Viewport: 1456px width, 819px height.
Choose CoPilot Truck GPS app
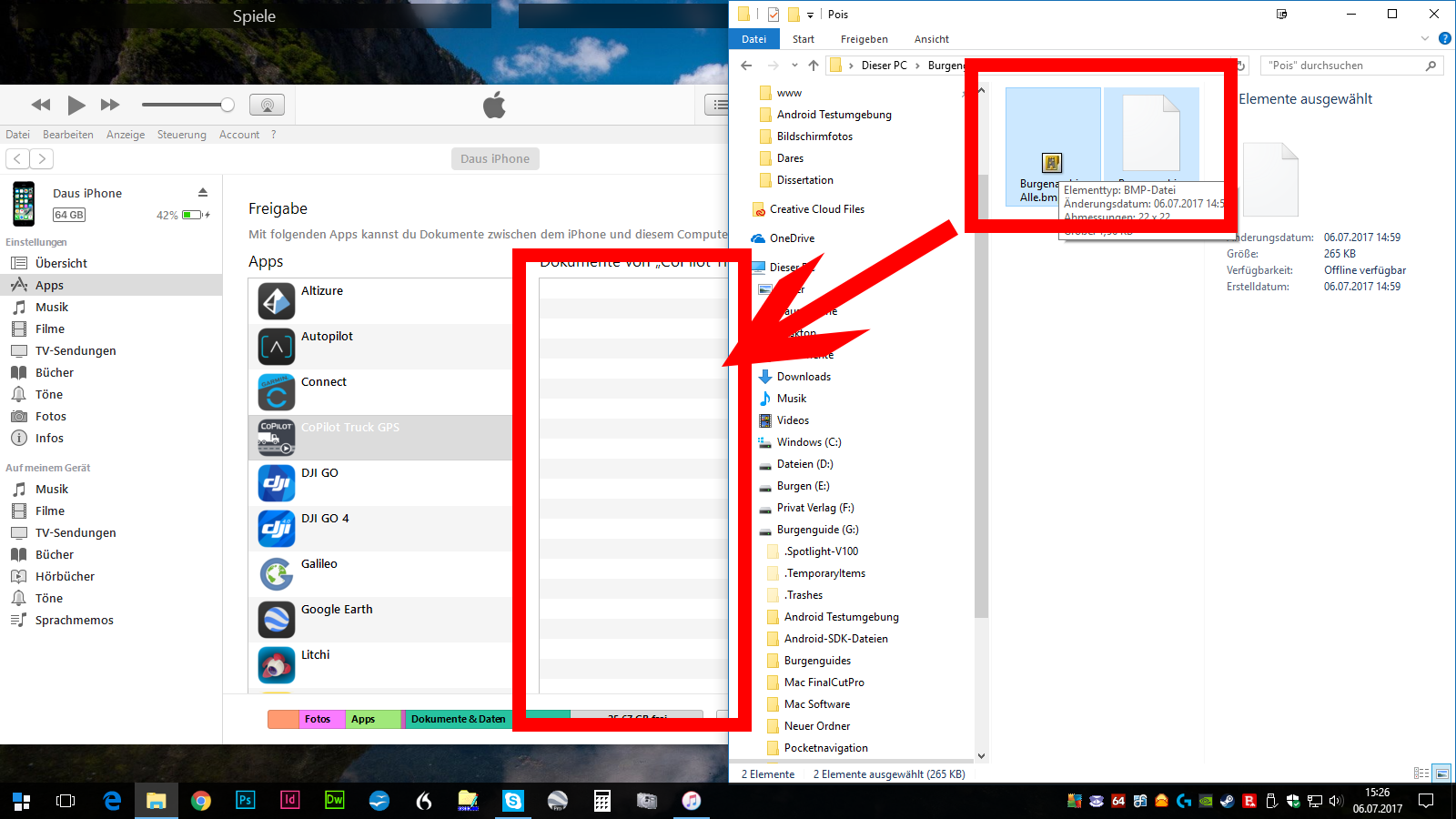pos(350,428)
